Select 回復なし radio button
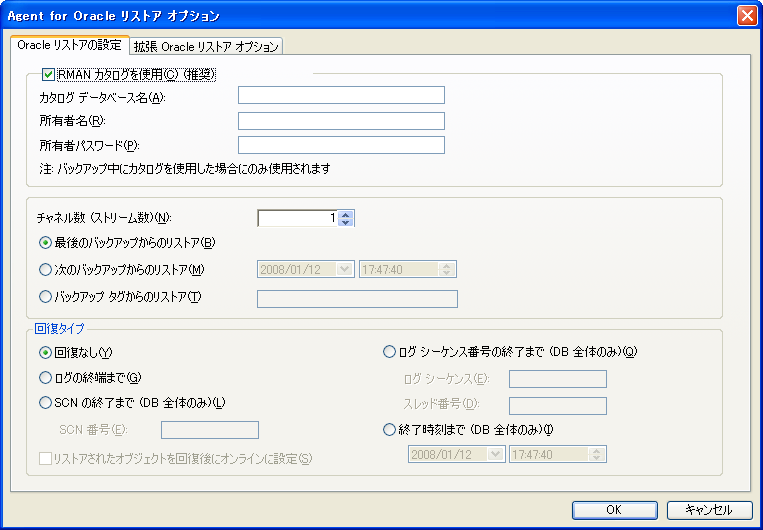Viewport: 763px width, 530px height. point(45,353)
